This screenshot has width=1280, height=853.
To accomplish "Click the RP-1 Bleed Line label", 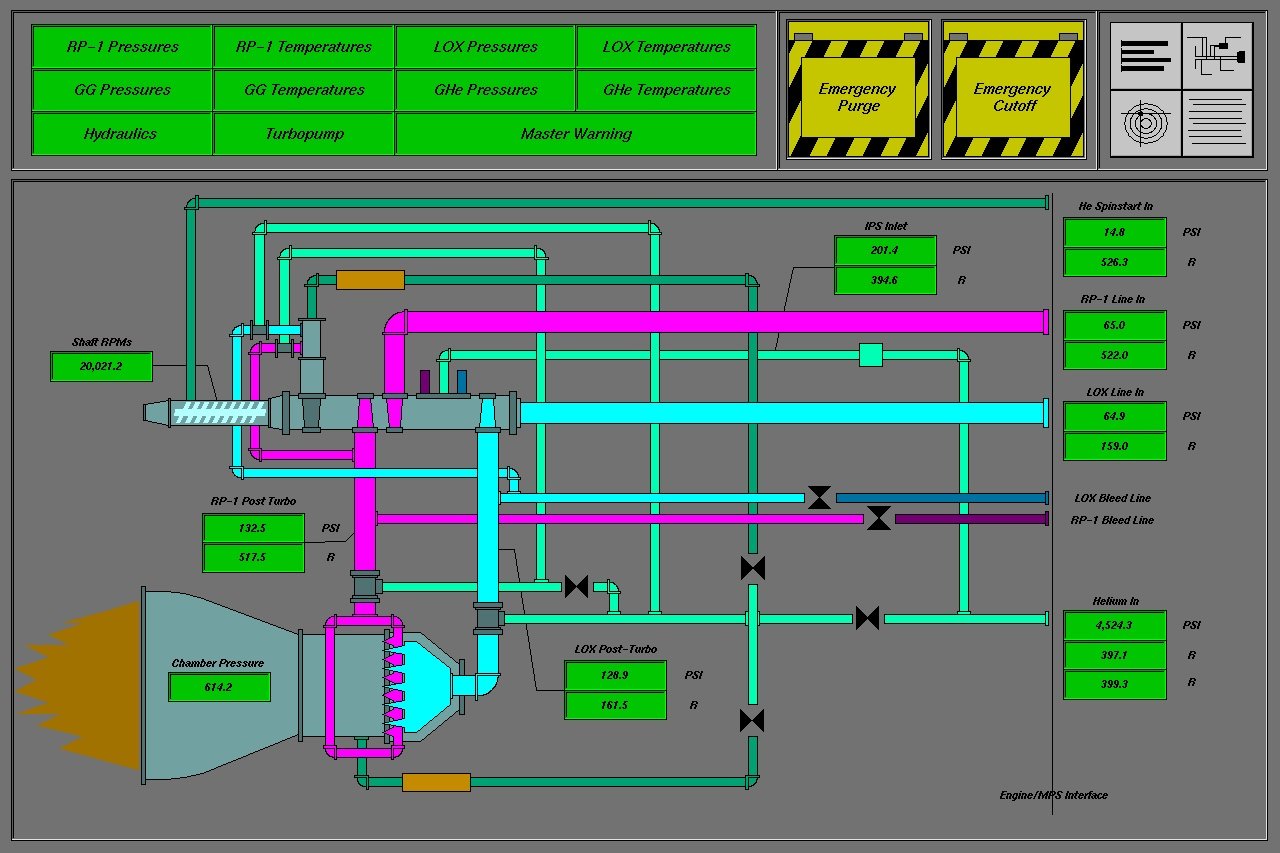I will [1112, 520].
